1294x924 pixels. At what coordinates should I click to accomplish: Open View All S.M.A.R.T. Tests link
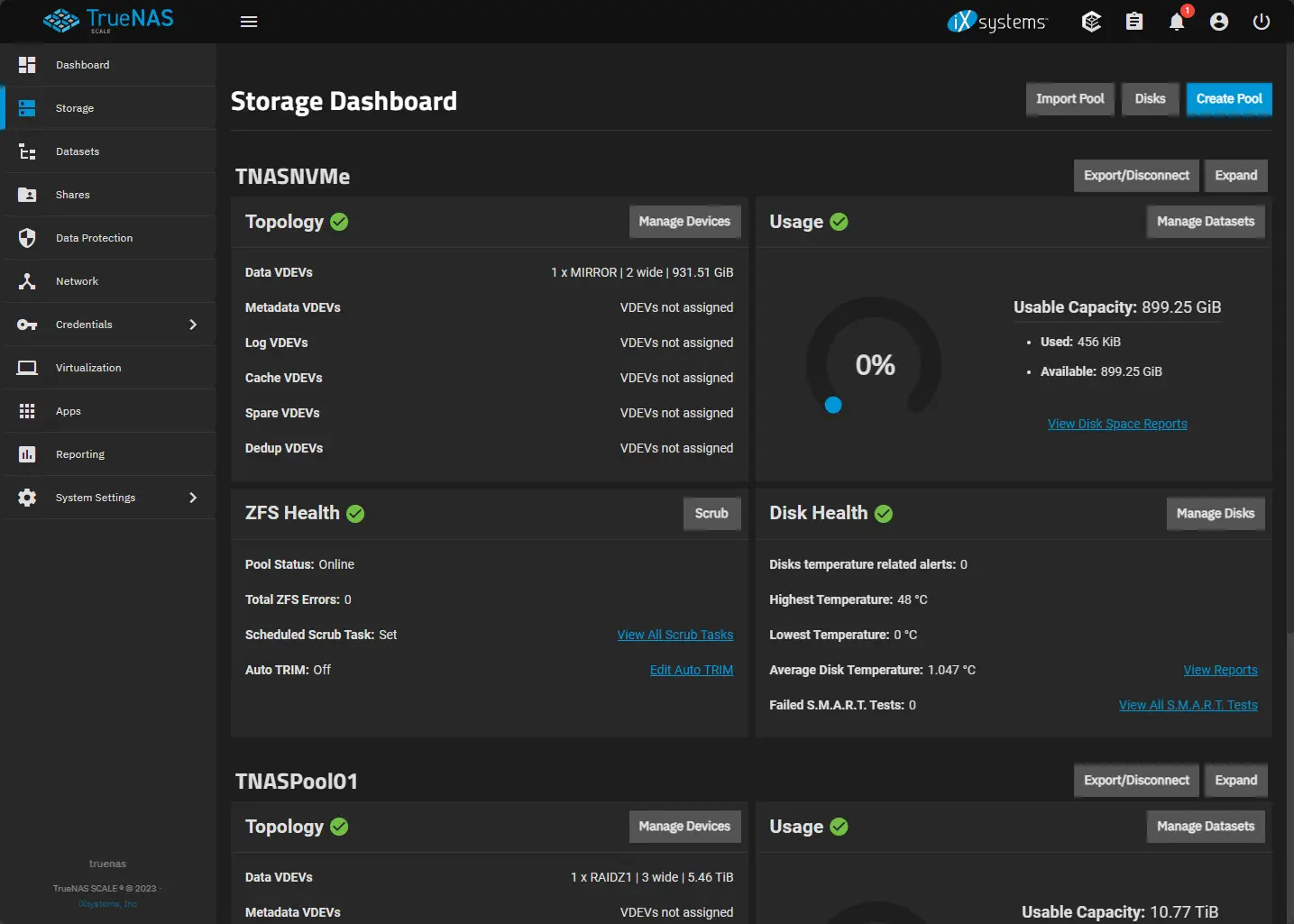coord(1188,705)
